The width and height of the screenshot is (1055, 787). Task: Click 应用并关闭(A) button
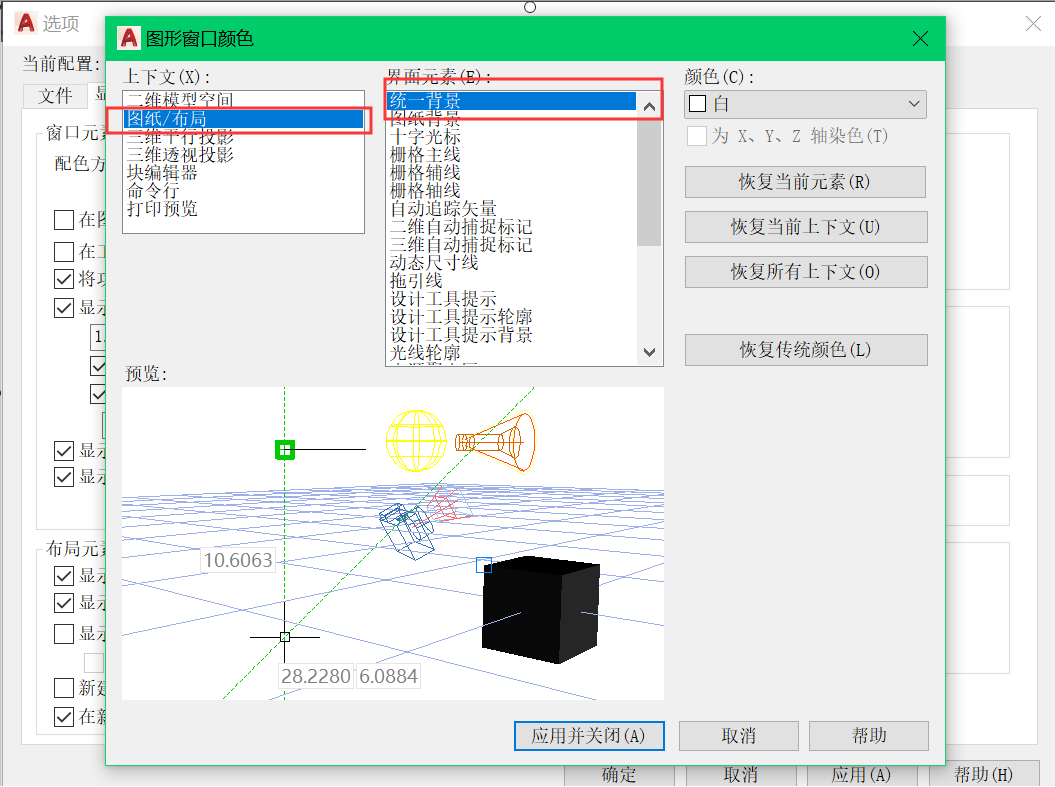pos(589,736)
